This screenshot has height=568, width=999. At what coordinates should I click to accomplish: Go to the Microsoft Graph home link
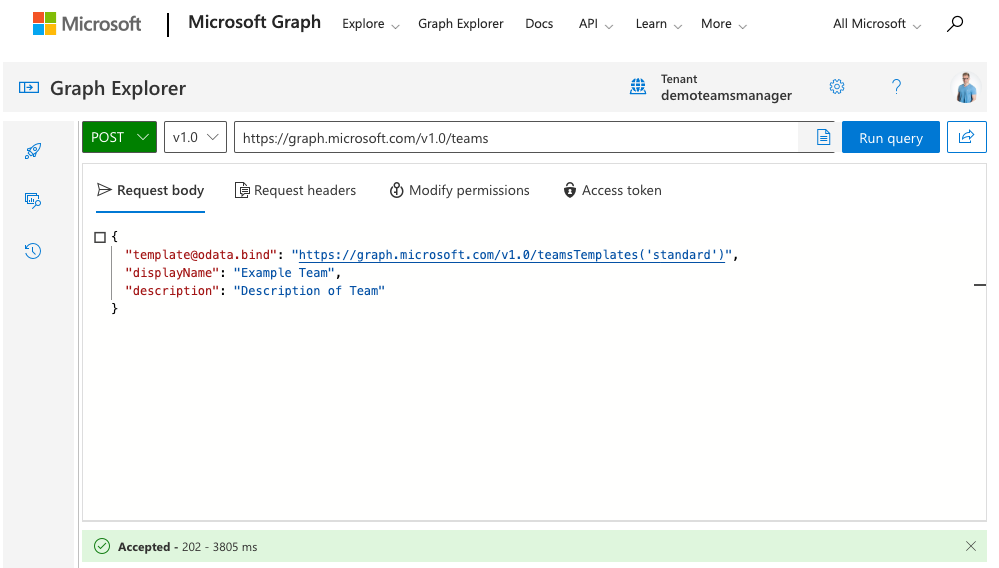[x=254, y=22]
